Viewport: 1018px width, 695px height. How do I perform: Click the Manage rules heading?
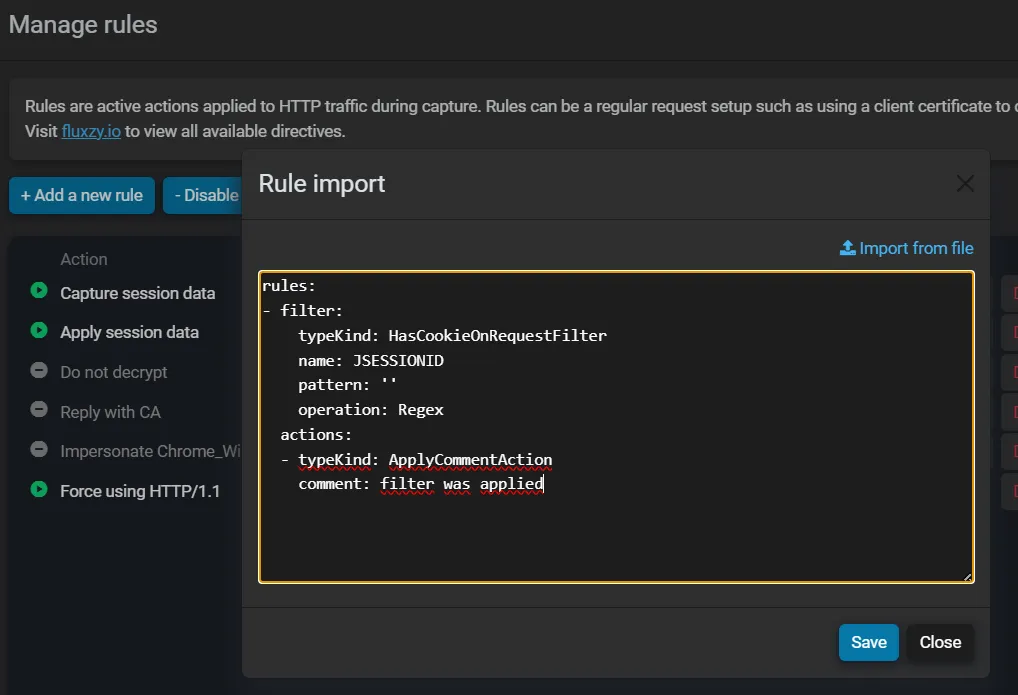click(83, 25)
